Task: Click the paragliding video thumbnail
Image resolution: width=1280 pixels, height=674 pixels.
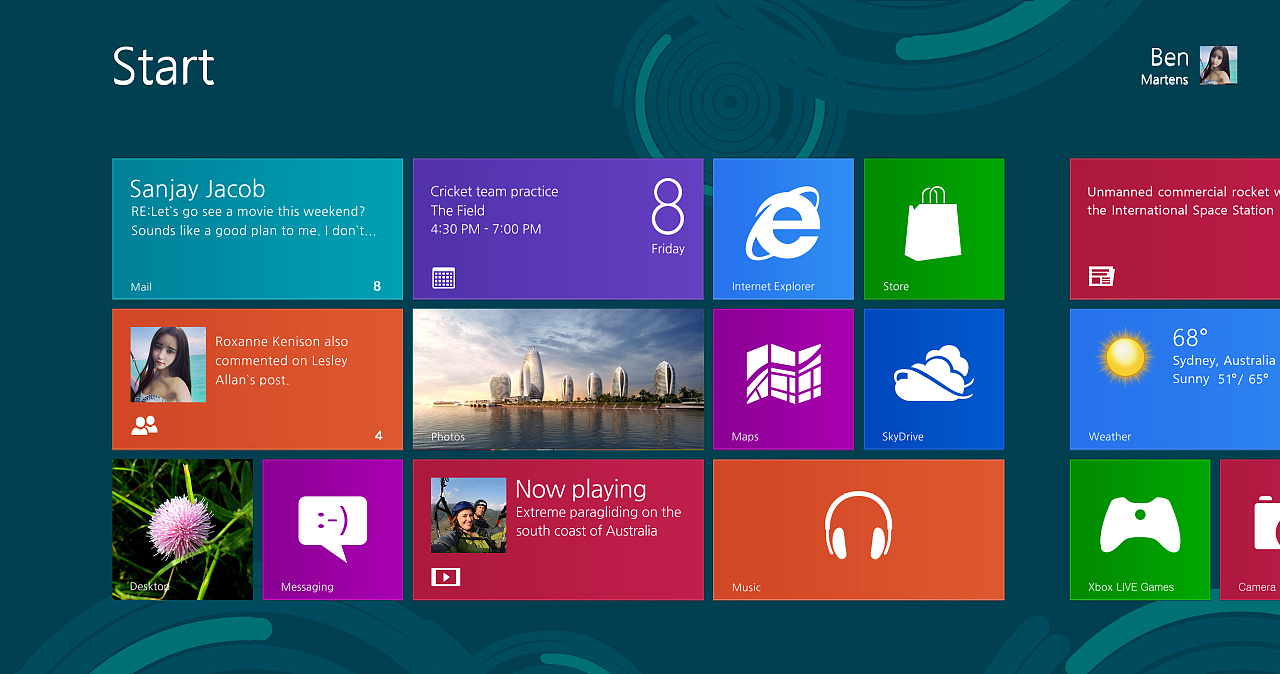Action: pos(468,515)
